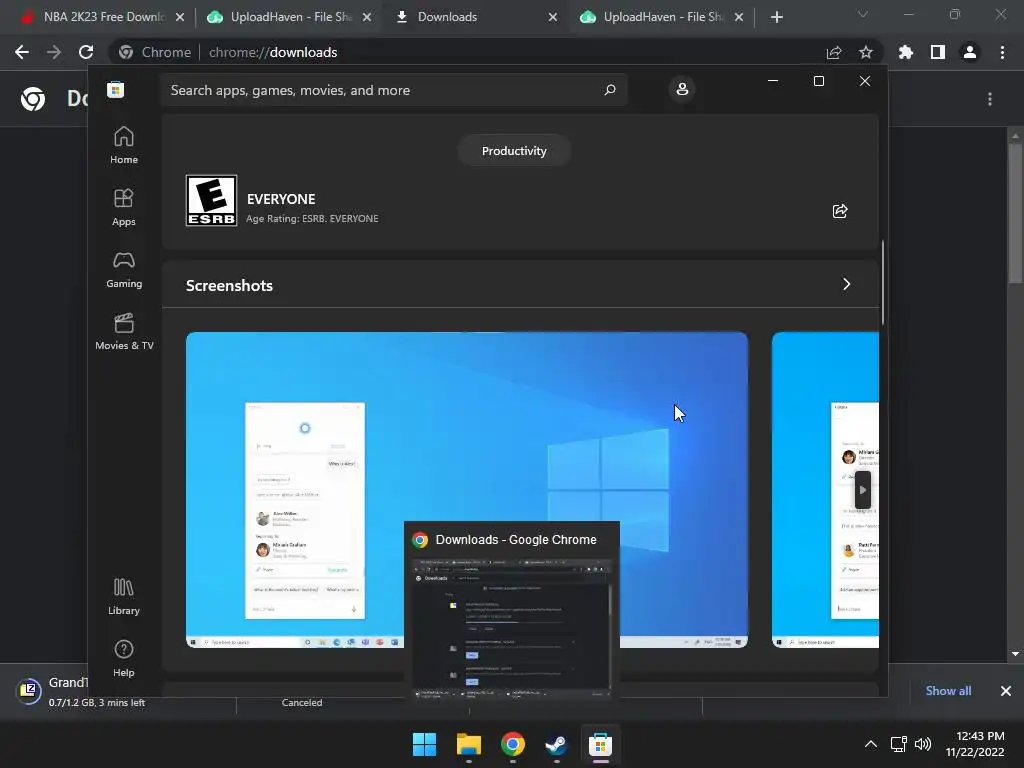
Task: Click the ESRB Everyone rating badge
Action: click(211, 200)
